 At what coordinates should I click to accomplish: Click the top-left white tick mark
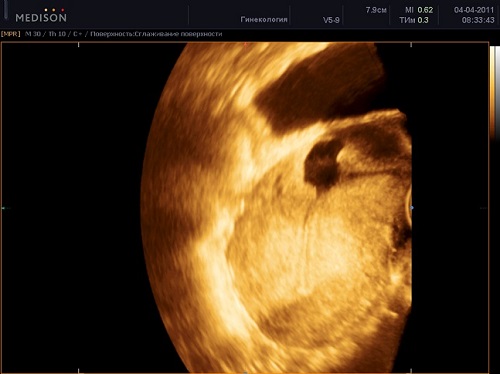(x=79, y=44)
